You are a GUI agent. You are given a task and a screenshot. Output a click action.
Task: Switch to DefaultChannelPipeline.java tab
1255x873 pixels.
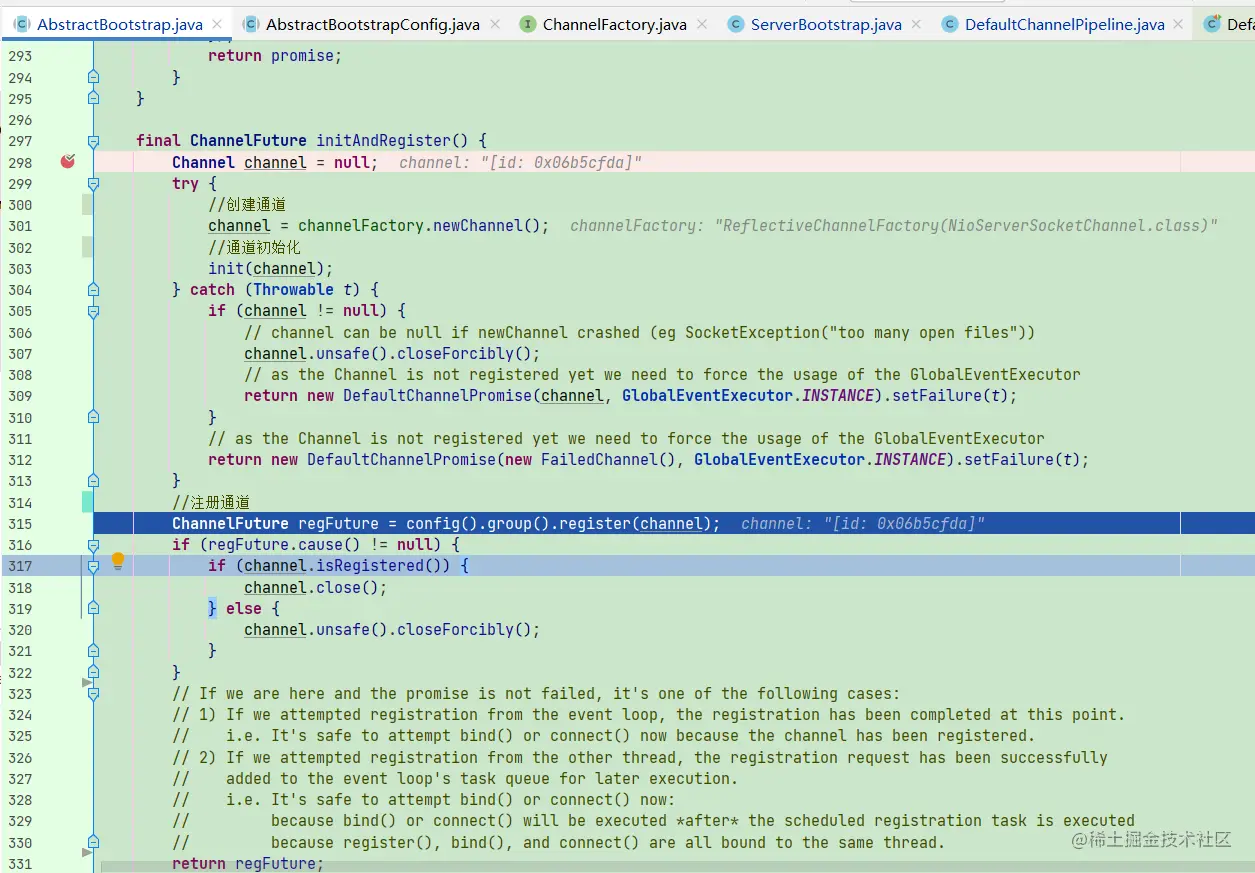(1064, 24)
